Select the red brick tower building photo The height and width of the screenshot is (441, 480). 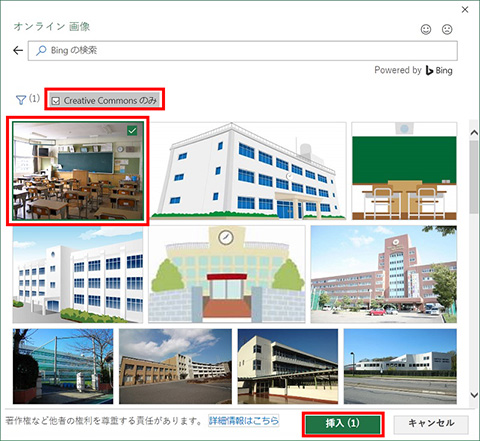(384, 274)
